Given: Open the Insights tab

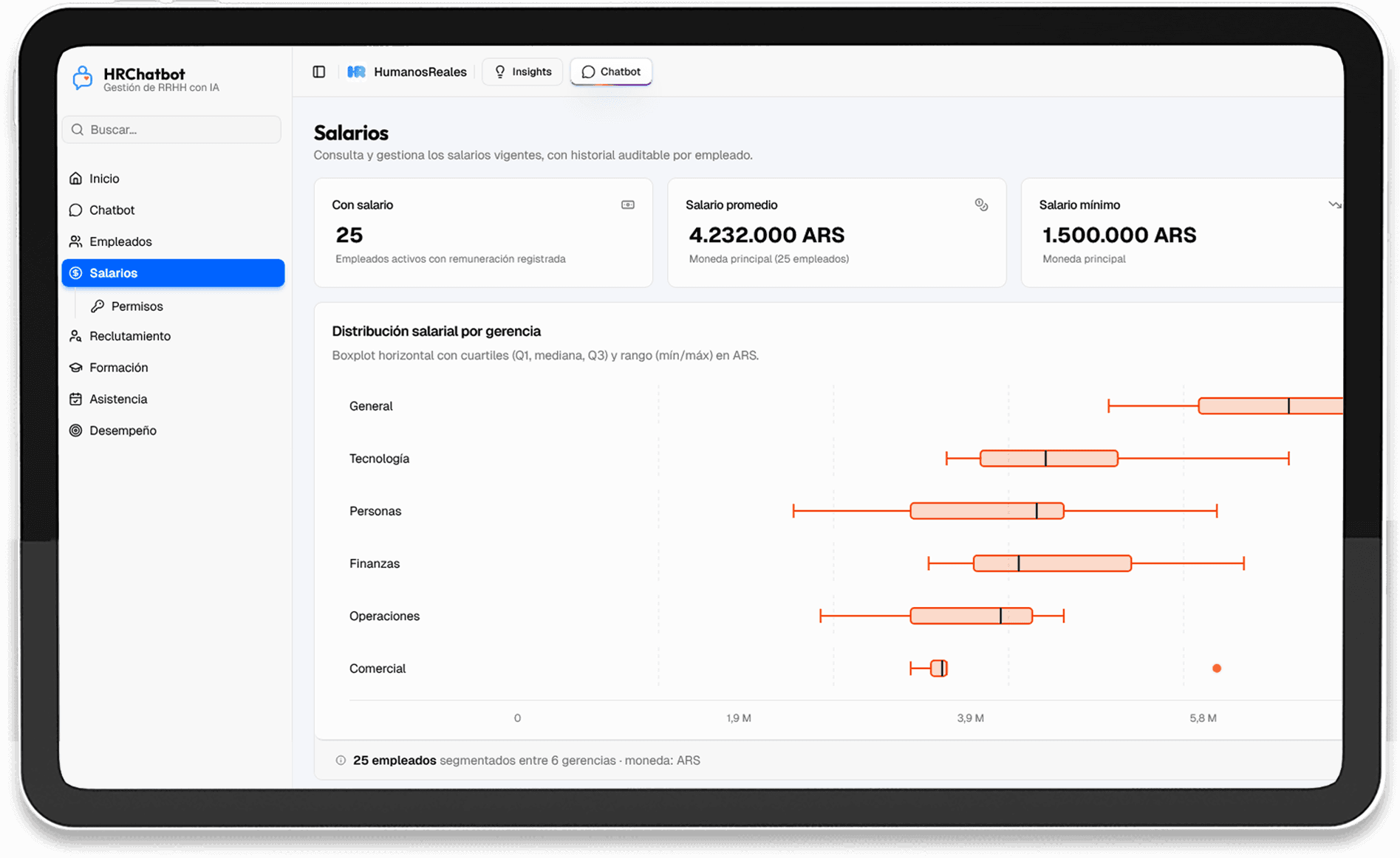Looking at the screenshot, I should click(x=522, y=72).
